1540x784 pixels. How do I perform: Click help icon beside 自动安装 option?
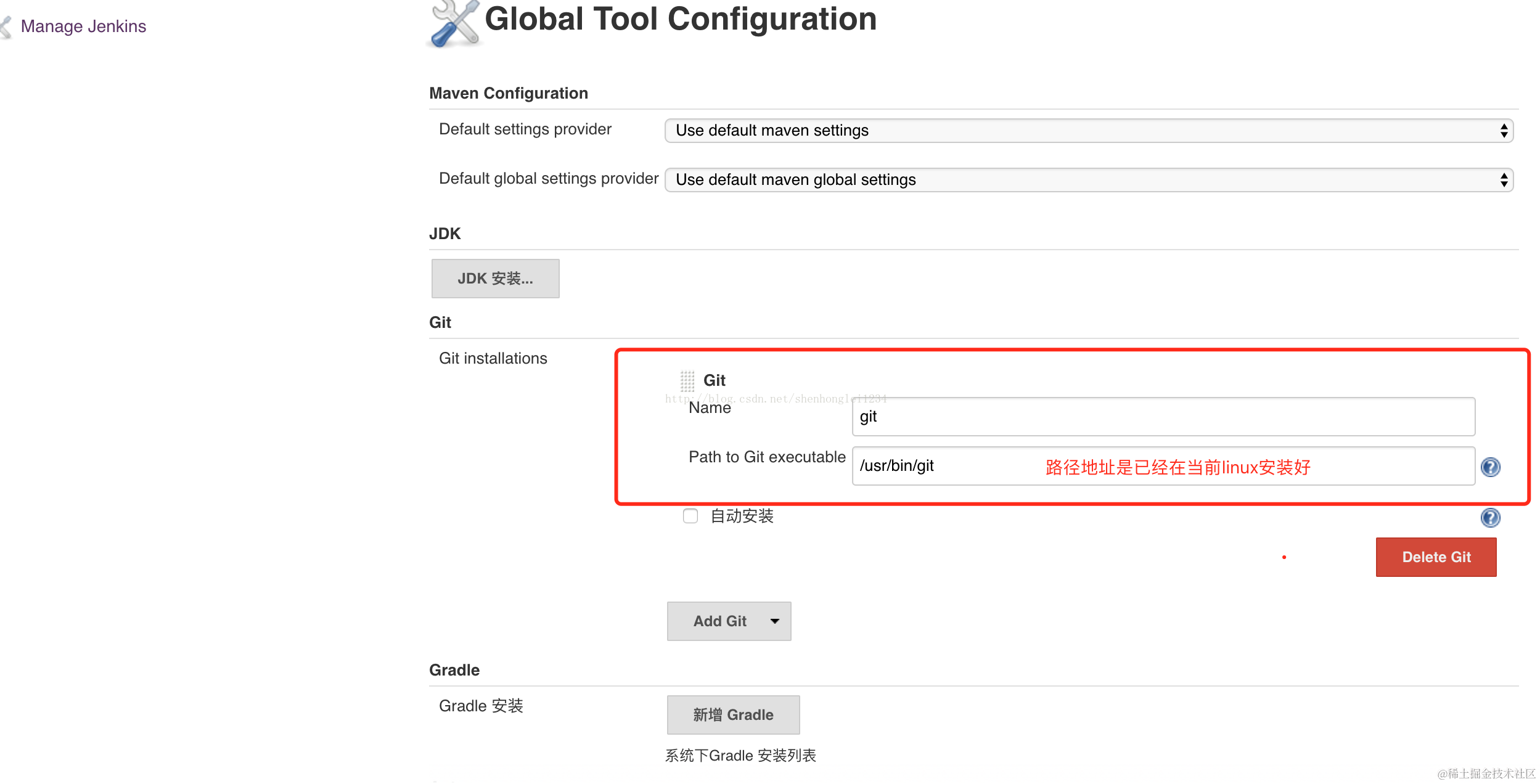[1490, 518]
